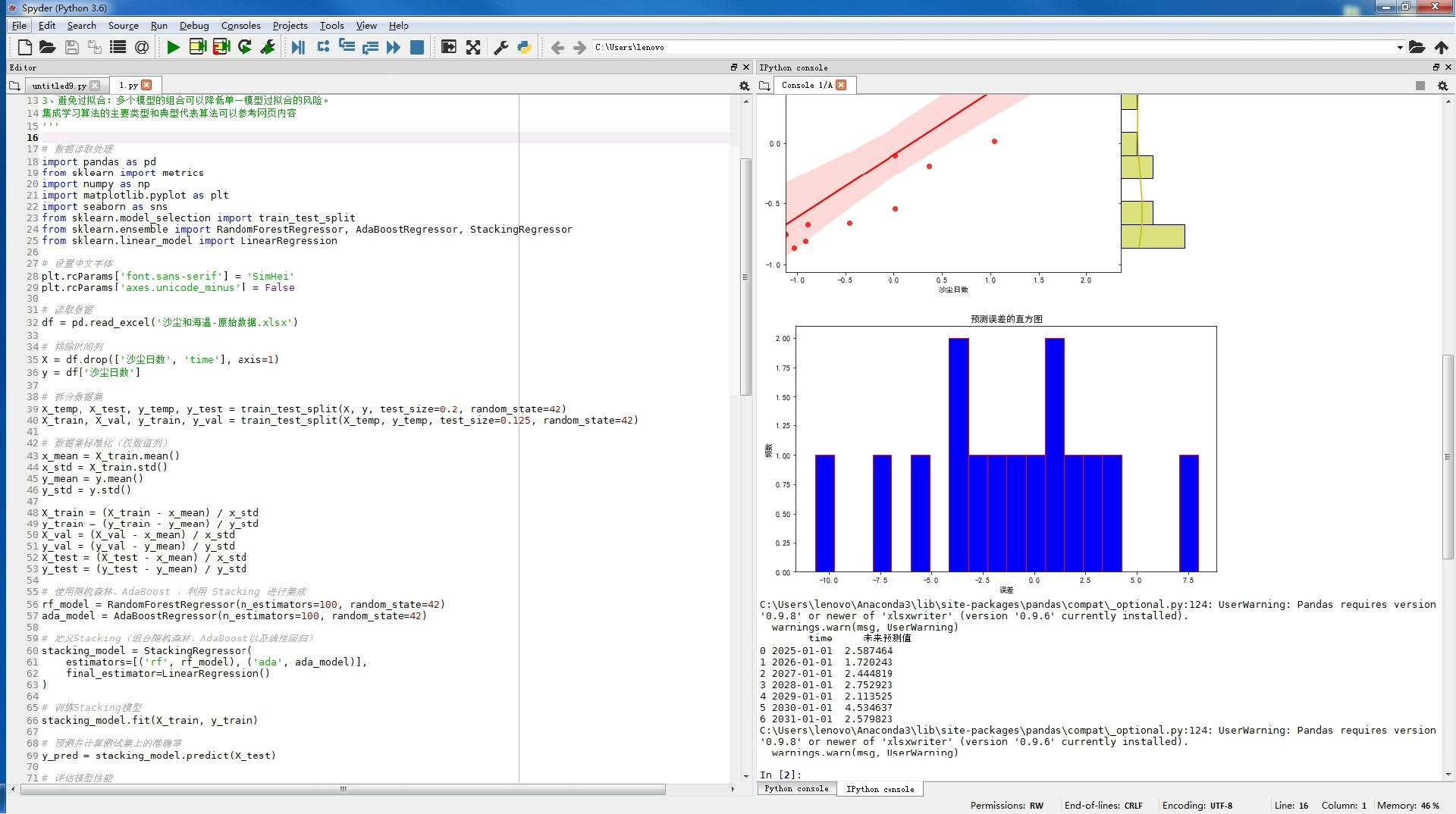Click the editor horizontal scrollbar thumb
This screenshot has width=1456, height=814.
(x=343, y=790)
